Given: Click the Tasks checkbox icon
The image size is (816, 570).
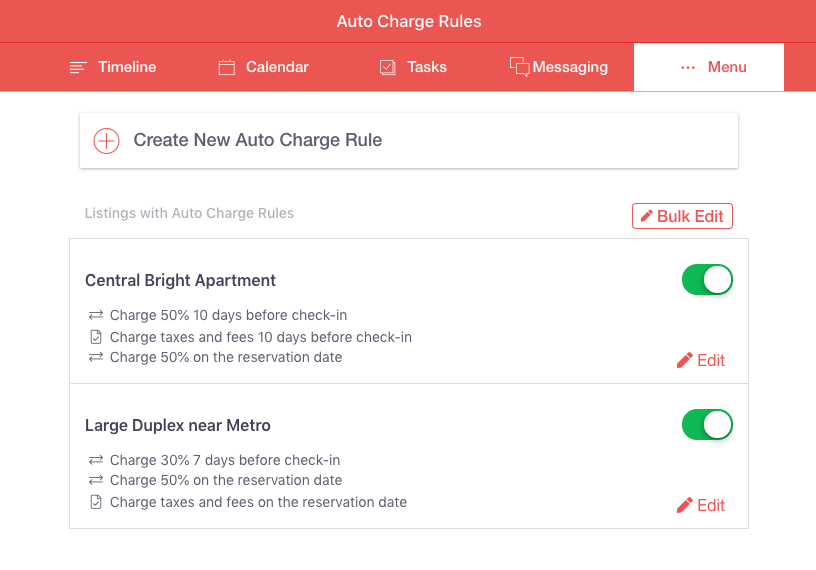Looking at the screenshot, I should (388, 67).
